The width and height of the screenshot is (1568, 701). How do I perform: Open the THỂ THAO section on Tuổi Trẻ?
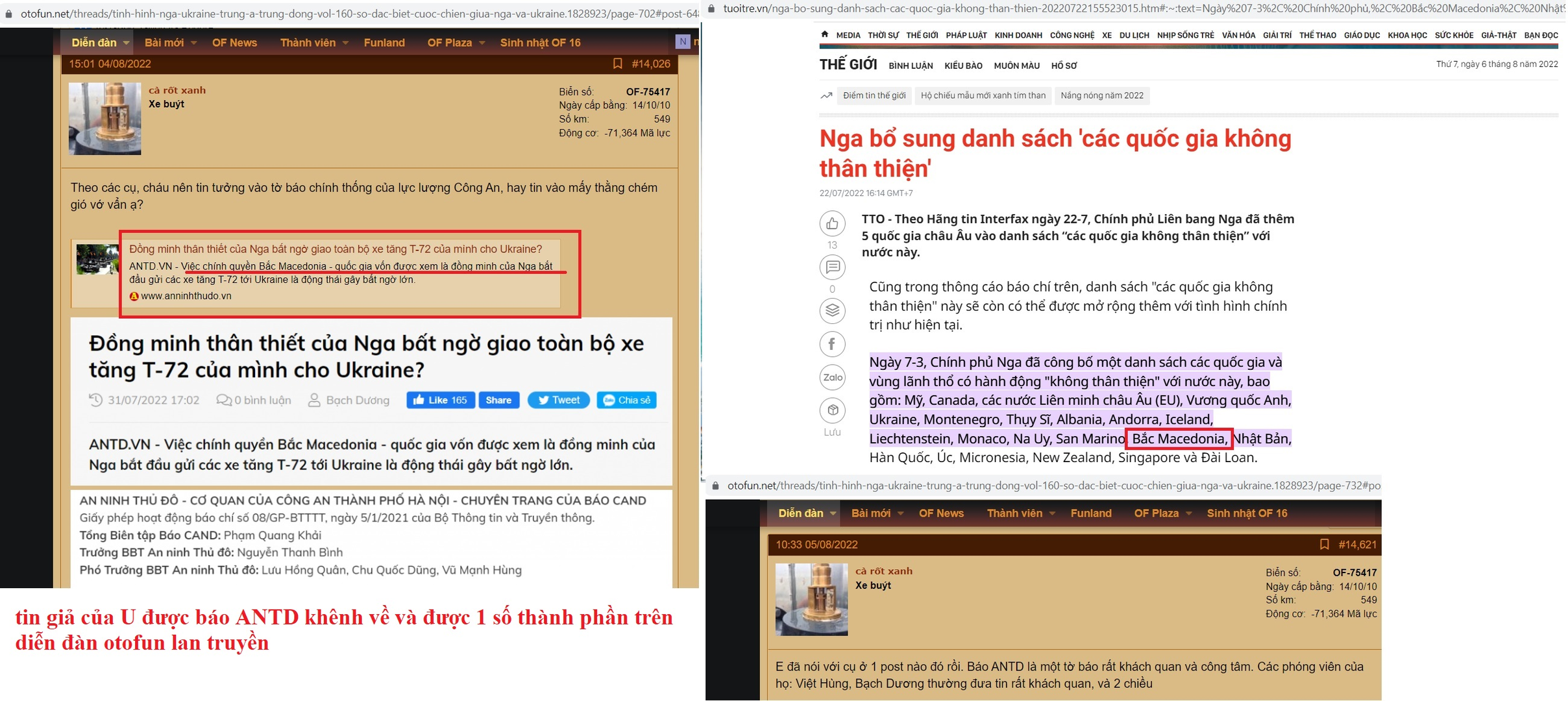[x=1317, y=35]
